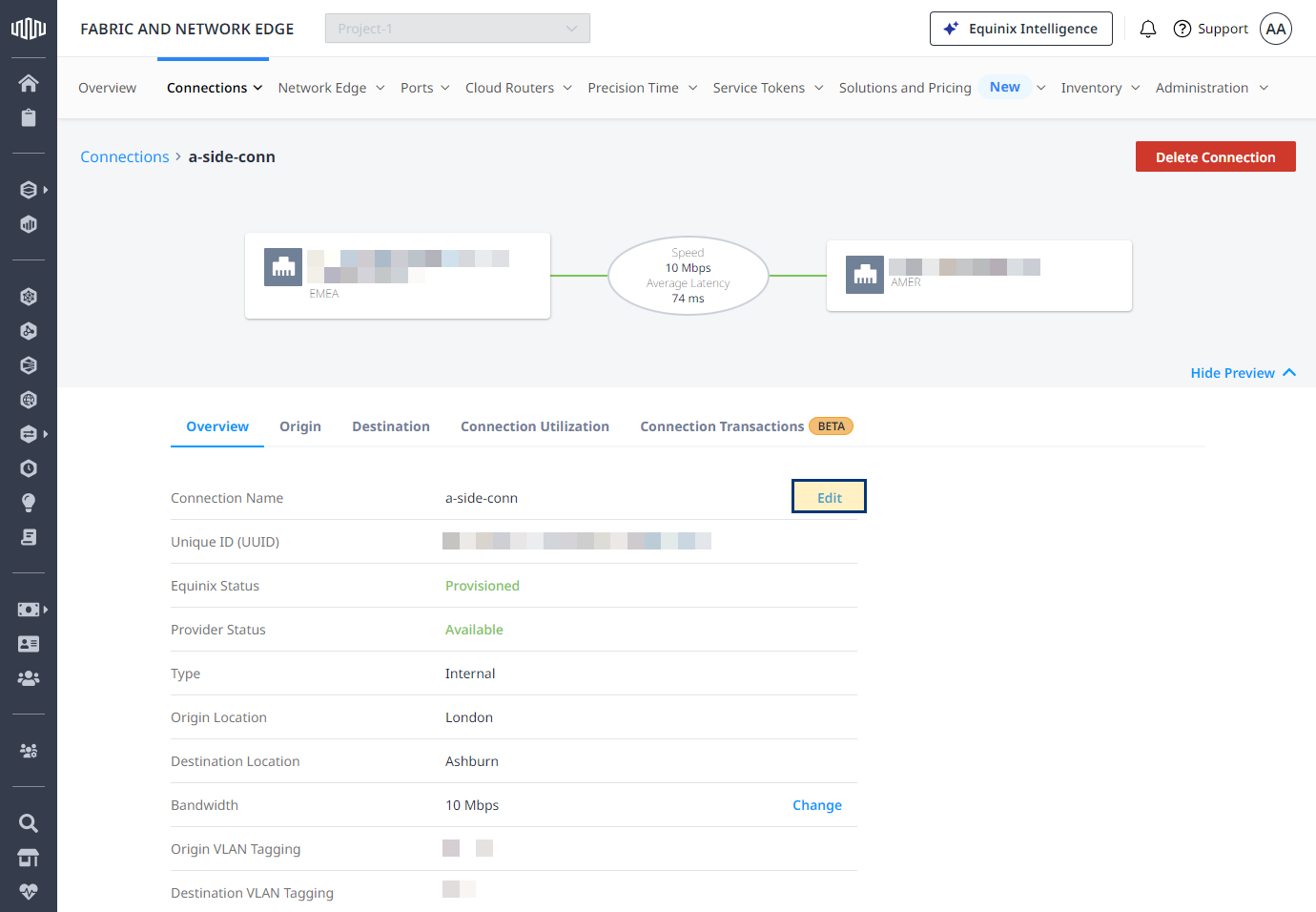Follow the Connections breadcrumb link
The width and height of the screenshot is (1316, 912).
(125, 156)
